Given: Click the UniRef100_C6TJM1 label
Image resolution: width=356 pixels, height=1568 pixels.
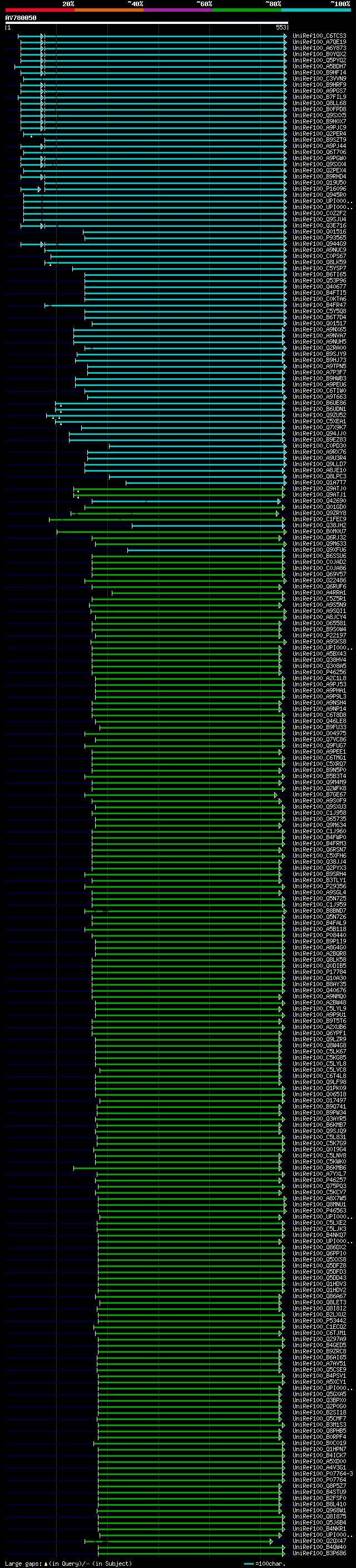Looking at the screenshot, I should click(x=319, y=1332).
